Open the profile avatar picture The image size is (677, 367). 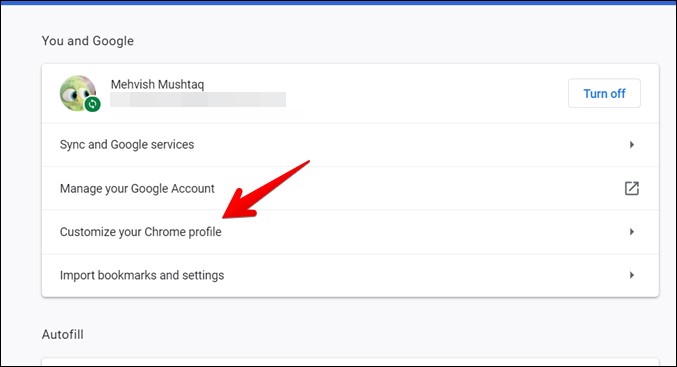pyautogui.click(x=78, y=93)
